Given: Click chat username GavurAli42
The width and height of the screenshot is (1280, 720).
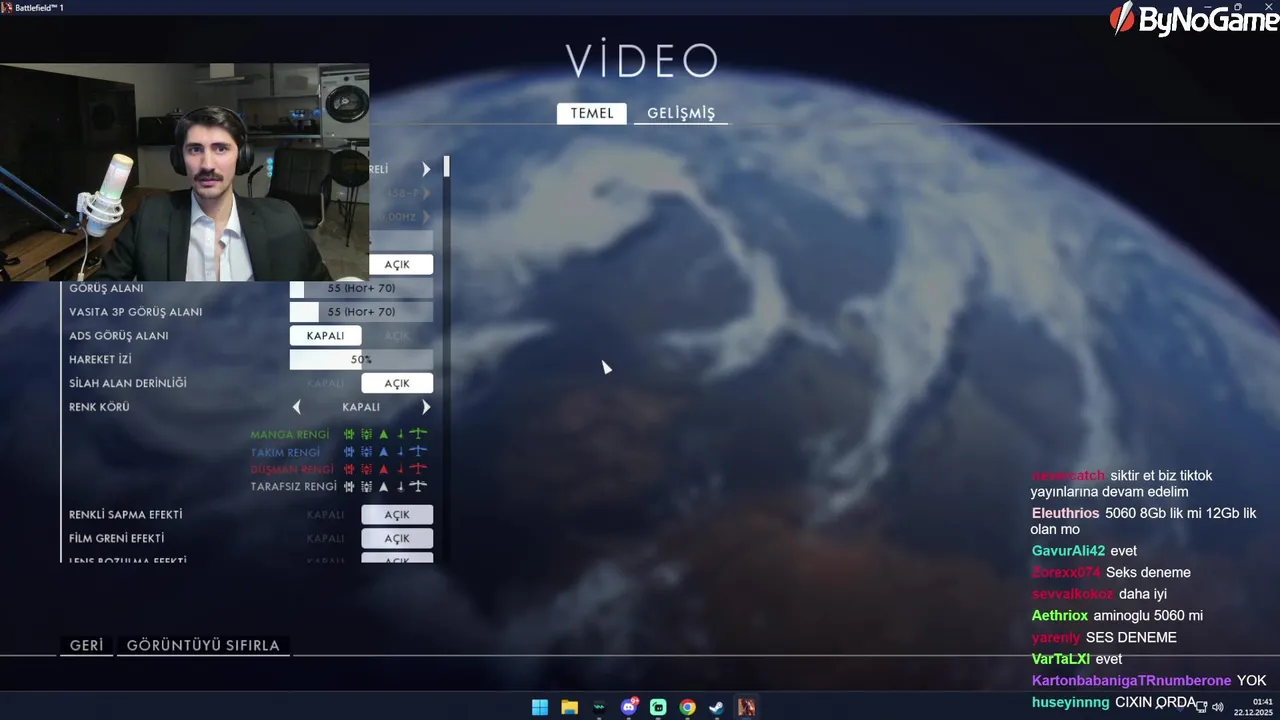Looking at the screenshot, I should pyautogui.click(x=1068, y=551).
